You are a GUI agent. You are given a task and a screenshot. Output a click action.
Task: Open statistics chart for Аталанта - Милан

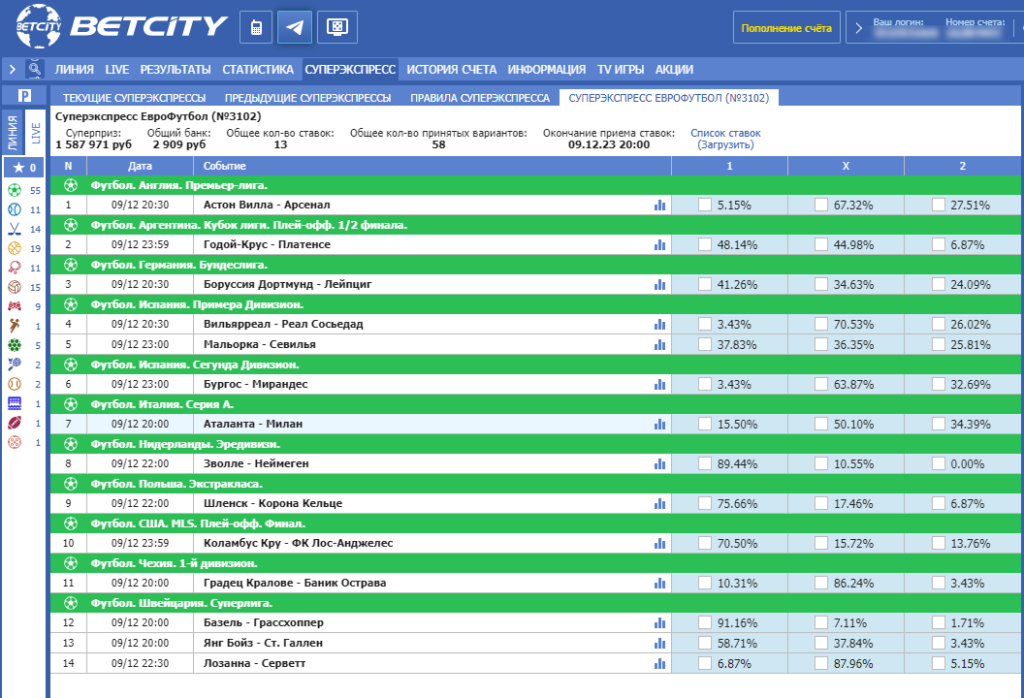point(660,424)
